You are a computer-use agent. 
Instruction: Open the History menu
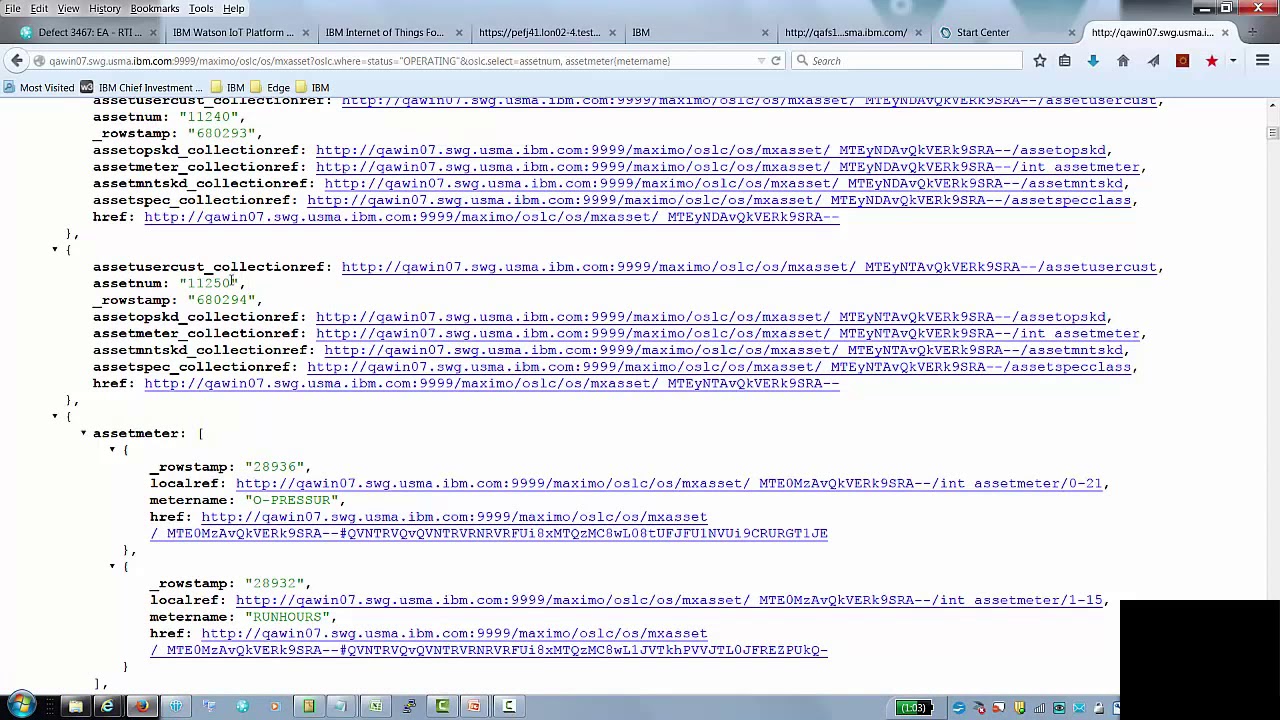pyautogui.click(x=104, y=8)
